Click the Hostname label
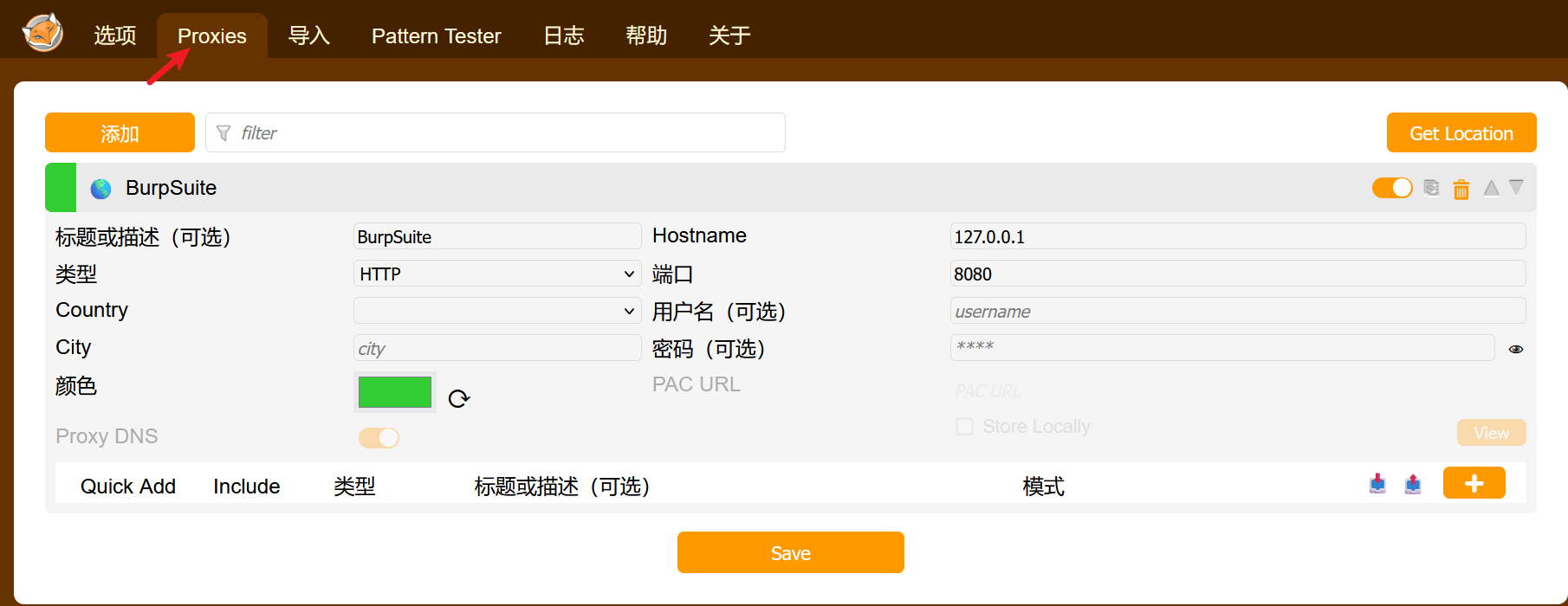 (x=699, y=235)
